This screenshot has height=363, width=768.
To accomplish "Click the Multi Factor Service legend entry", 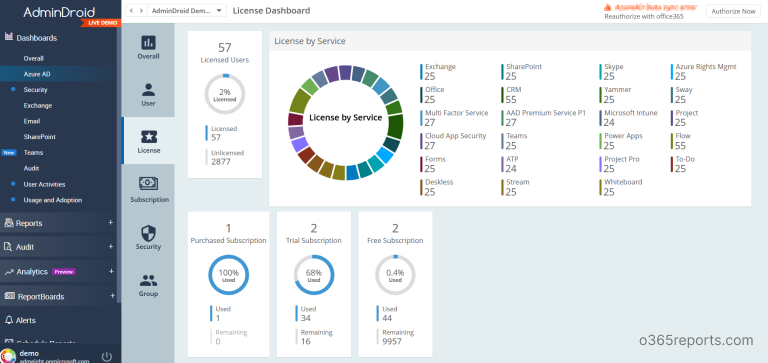I will 454,118.
